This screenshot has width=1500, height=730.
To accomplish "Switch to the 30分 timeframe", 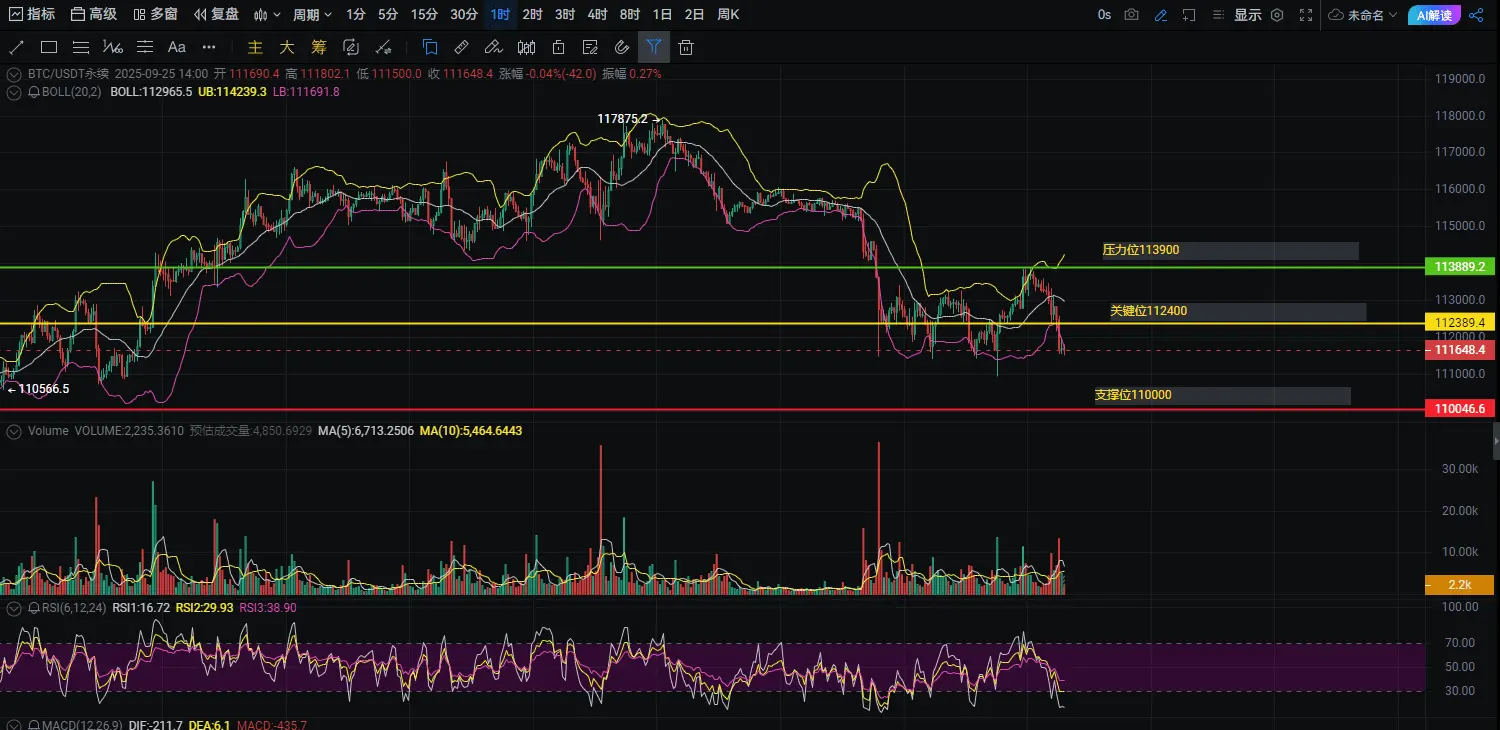I will (464, 14).
